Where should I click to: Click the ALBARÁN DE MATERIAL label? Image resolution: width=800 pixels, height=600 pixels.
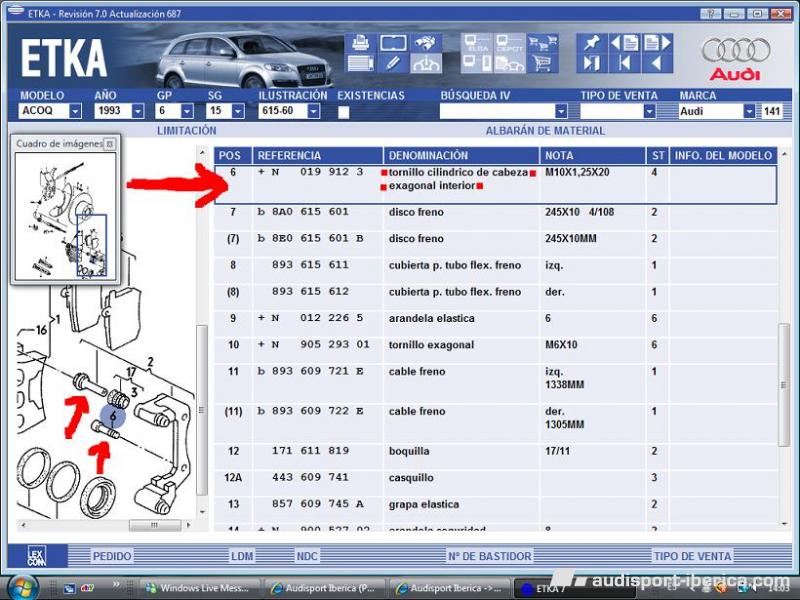(545, 131)
